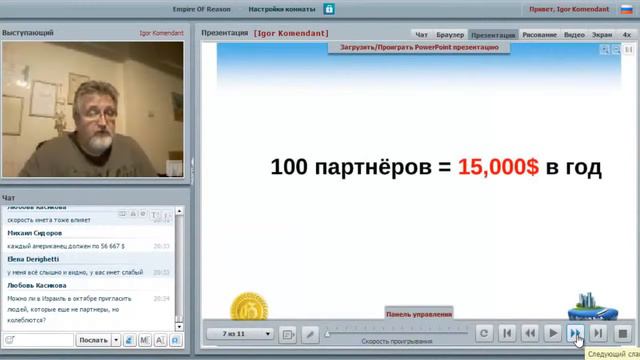
Task: Click the pause icon on webcam video
Action: pos(174,168)
